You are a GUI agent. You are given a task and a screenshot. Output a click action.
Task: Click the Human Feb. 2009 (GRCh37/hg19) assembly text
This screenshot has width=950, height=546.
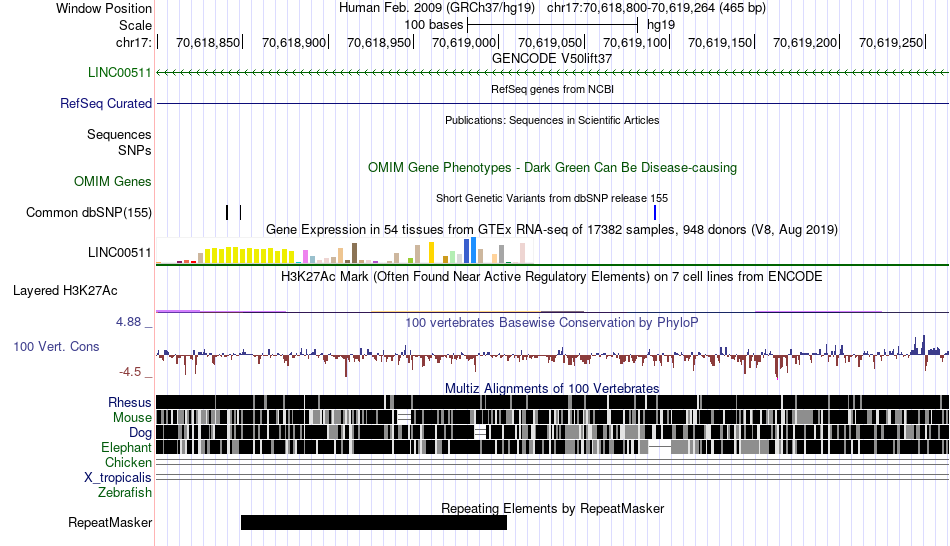(x=437, y=8)
